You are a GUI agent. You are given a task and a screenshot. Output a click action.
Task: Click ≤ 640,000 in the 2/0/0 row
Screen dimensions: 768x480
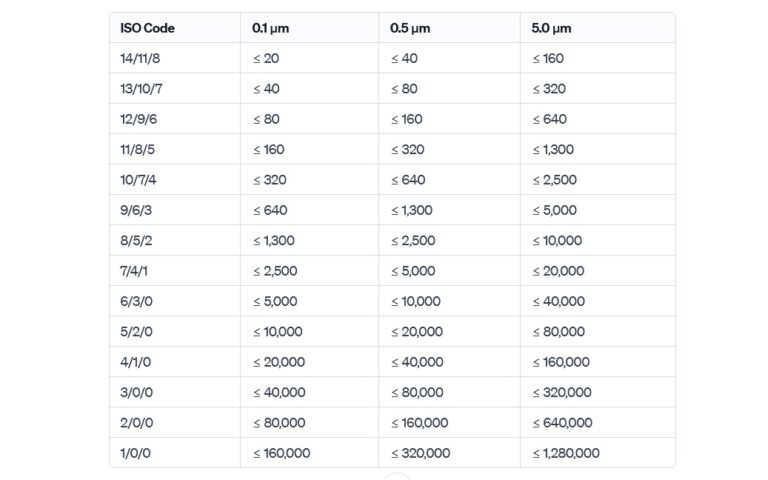pyautogui.click(x=563, y=423)
